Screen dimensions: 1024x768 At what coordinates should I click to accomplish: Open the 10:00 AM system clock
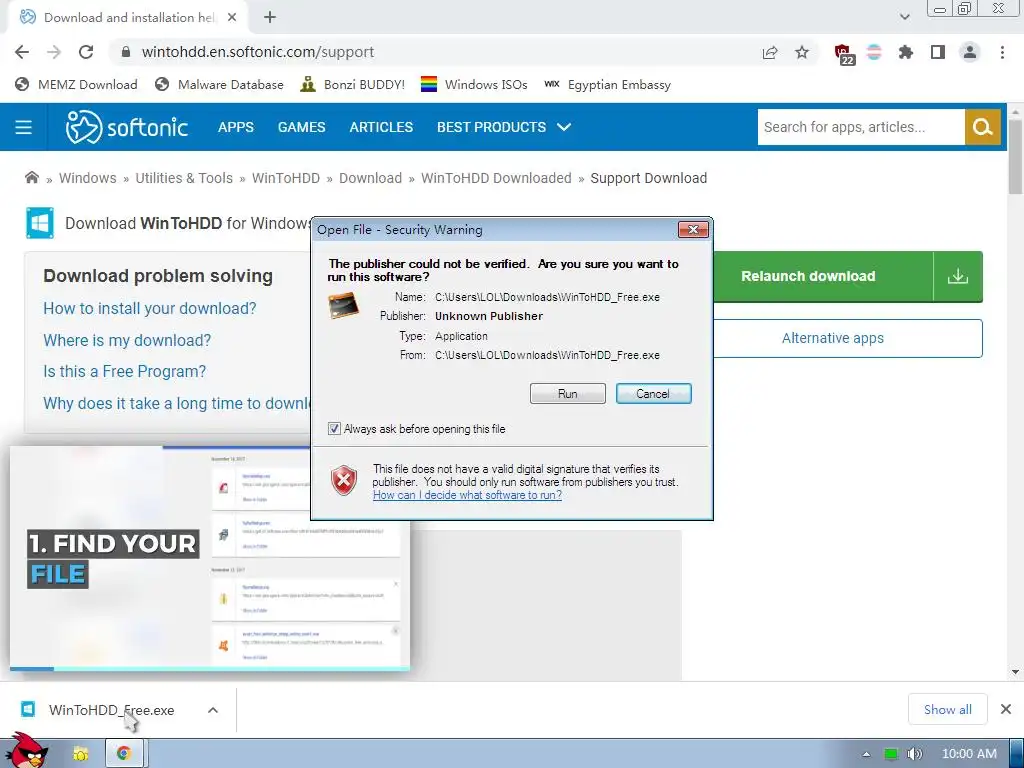pos(969,754)
